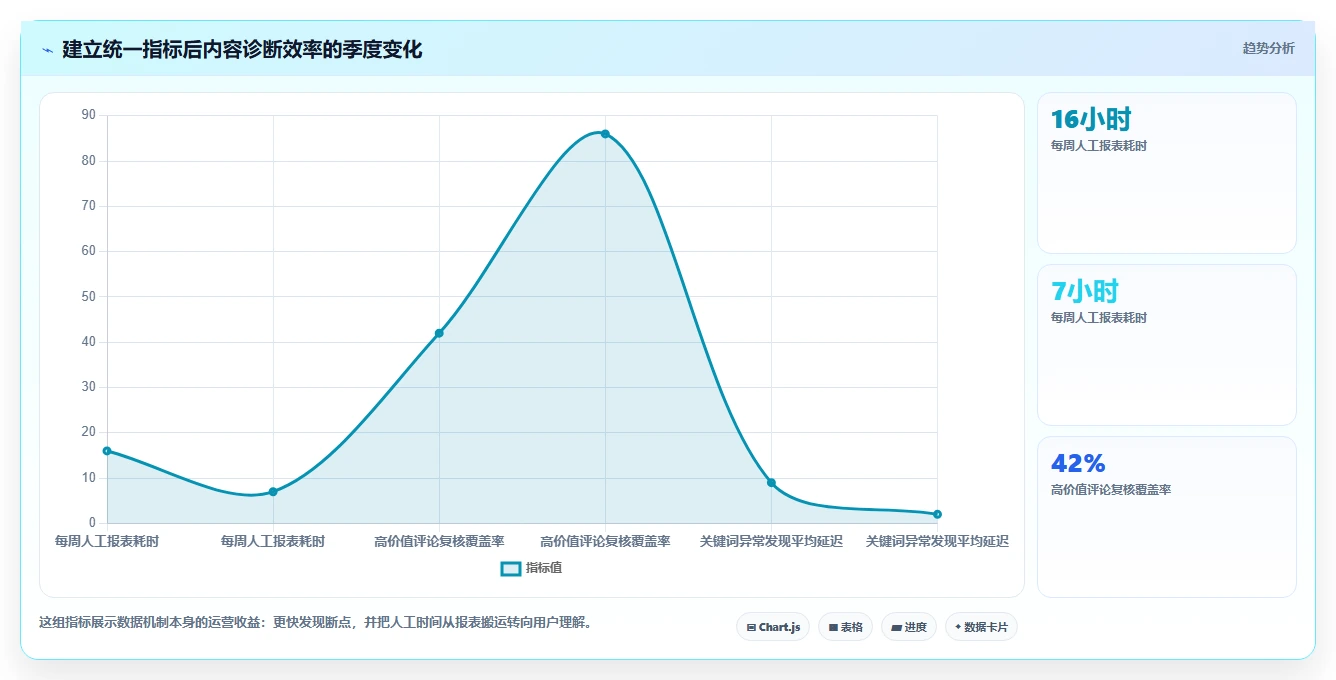Image resolution: width=1336 pixels, height=680 pixels.
Task: Open the 16小时 metric card
Action: pyautogui.click(x=1167, y=173)
